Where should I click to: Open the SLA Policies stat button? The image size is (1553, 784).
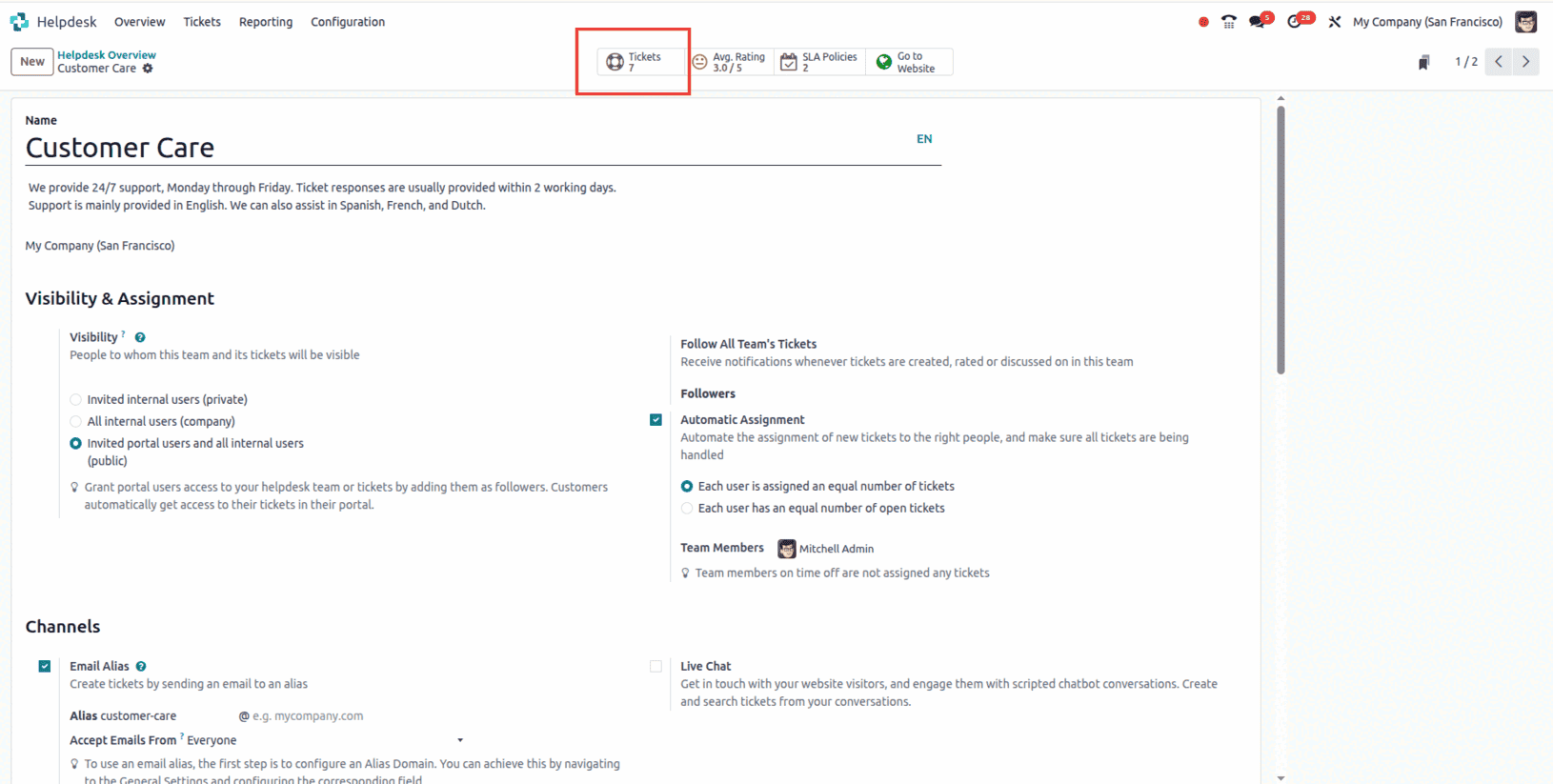[820, 62]
